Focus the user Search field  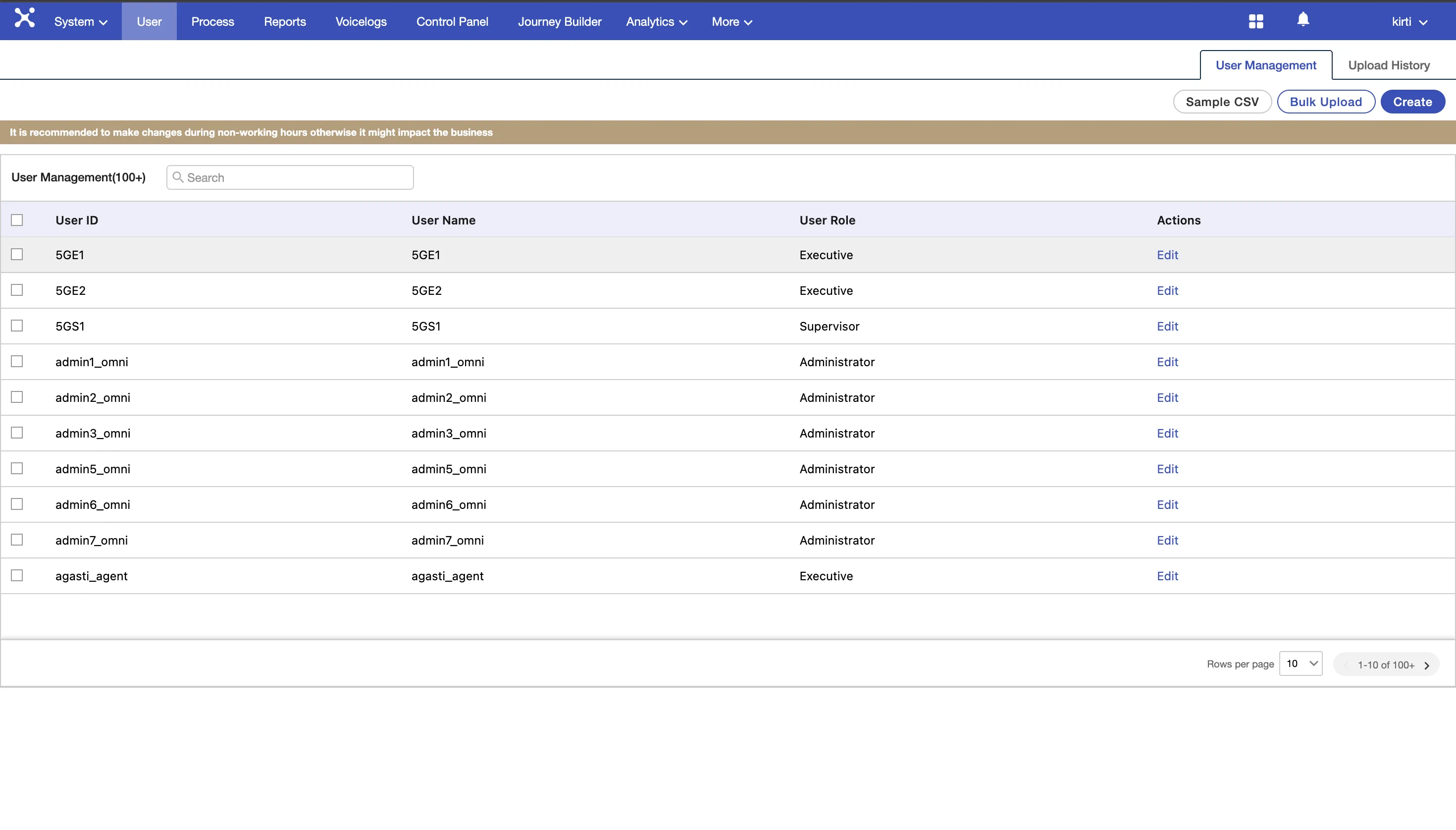(x=290, y=177)
